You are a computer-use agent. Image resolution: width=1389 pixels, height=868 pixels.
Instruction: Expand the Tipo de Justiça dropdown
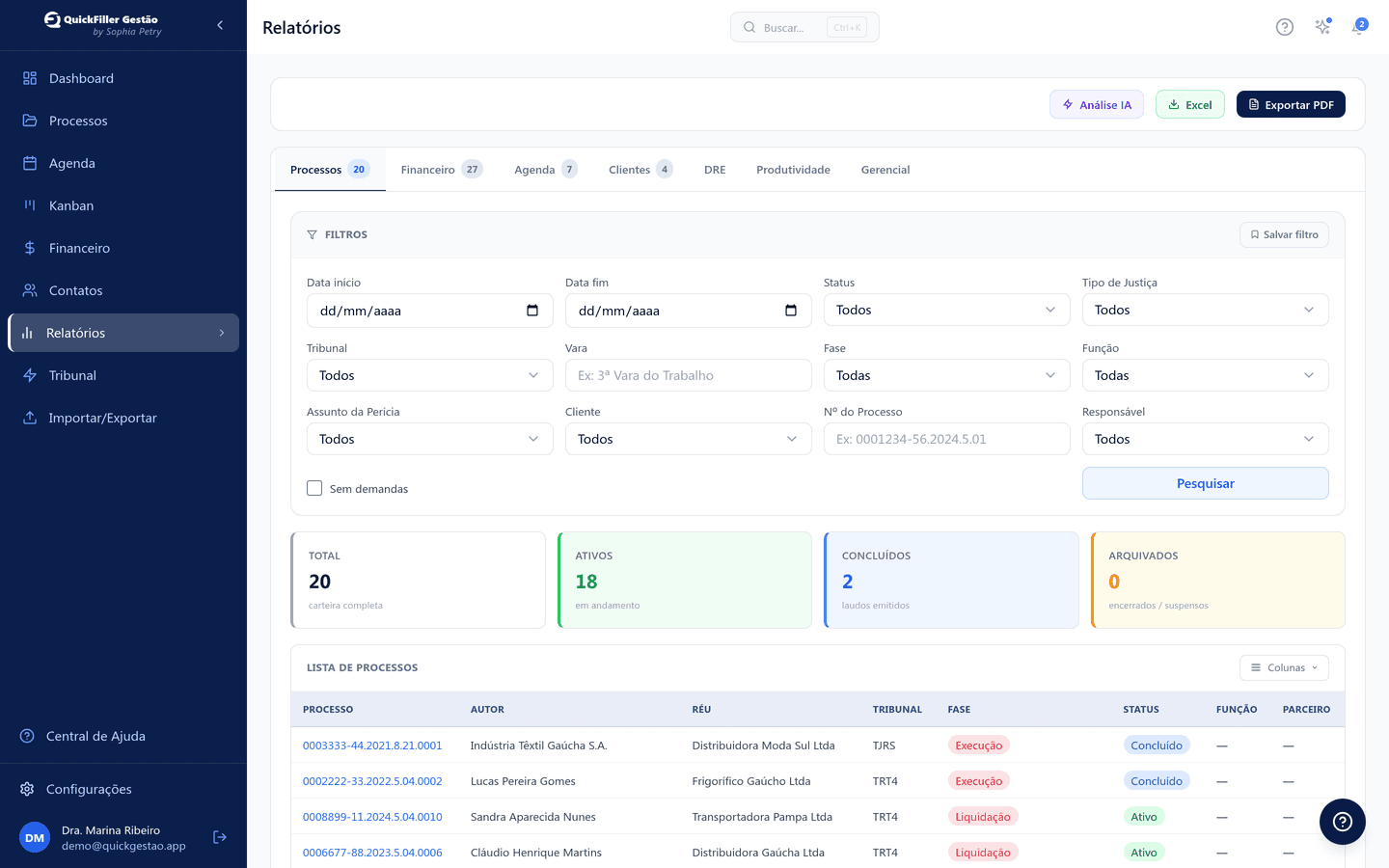tap(1205, 310)
